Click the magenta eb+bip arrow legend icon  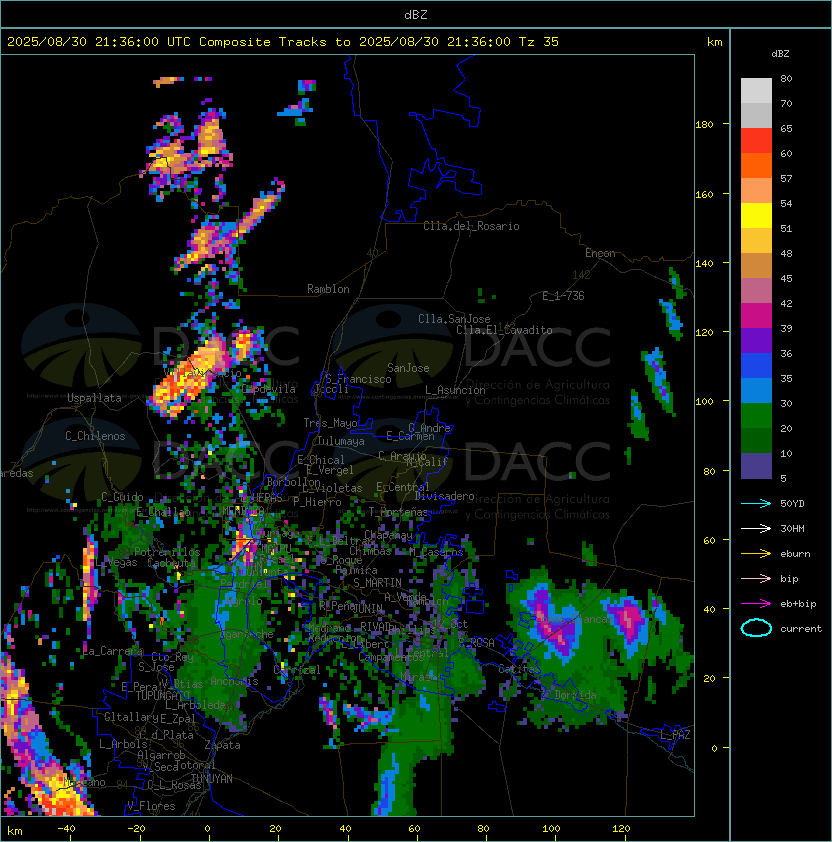pyautogui.click(x=756, y=604)
